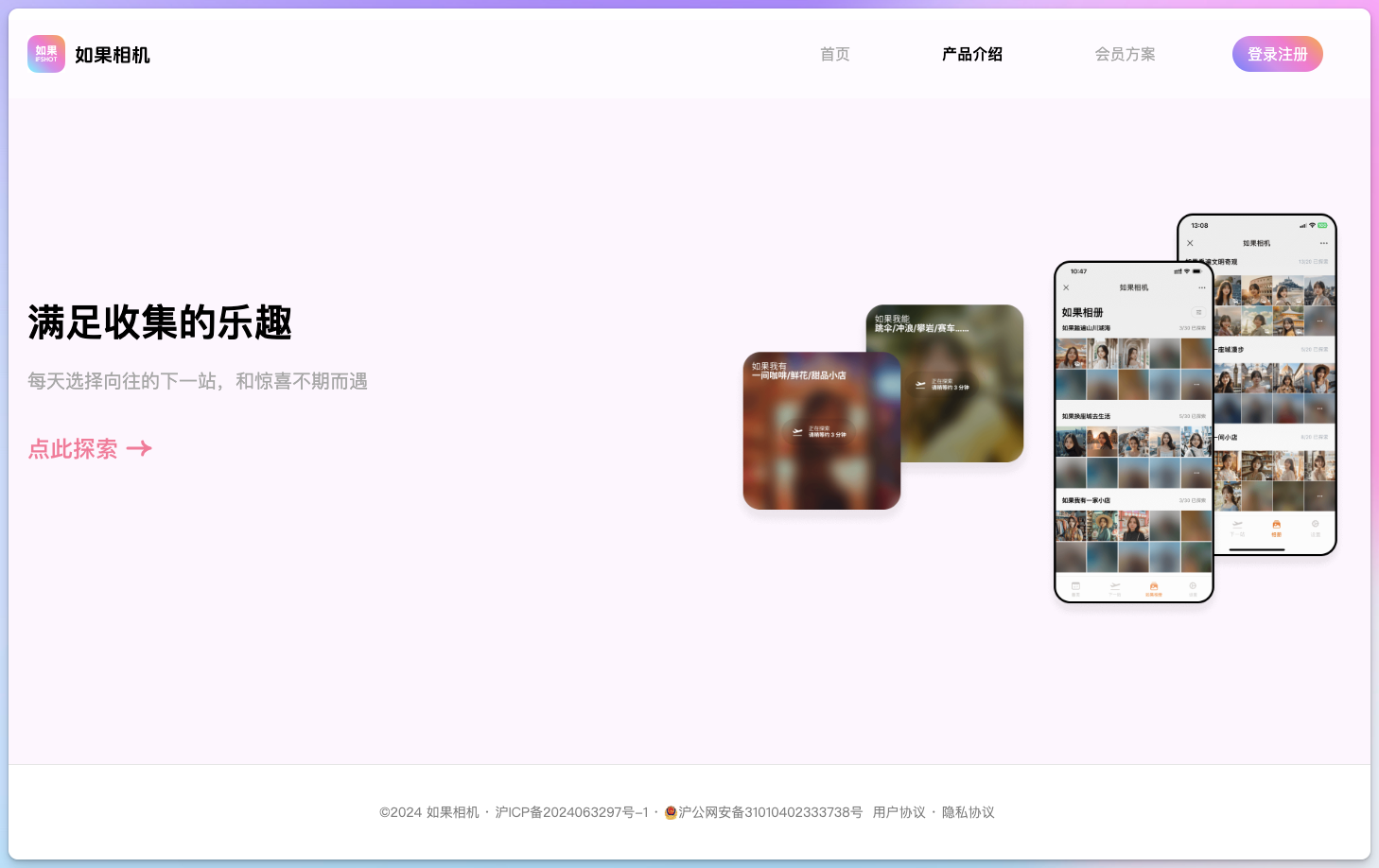The image size is (1379, 868).
Task: Click the 如果相机 brand name text
Action: pos(113,55)
